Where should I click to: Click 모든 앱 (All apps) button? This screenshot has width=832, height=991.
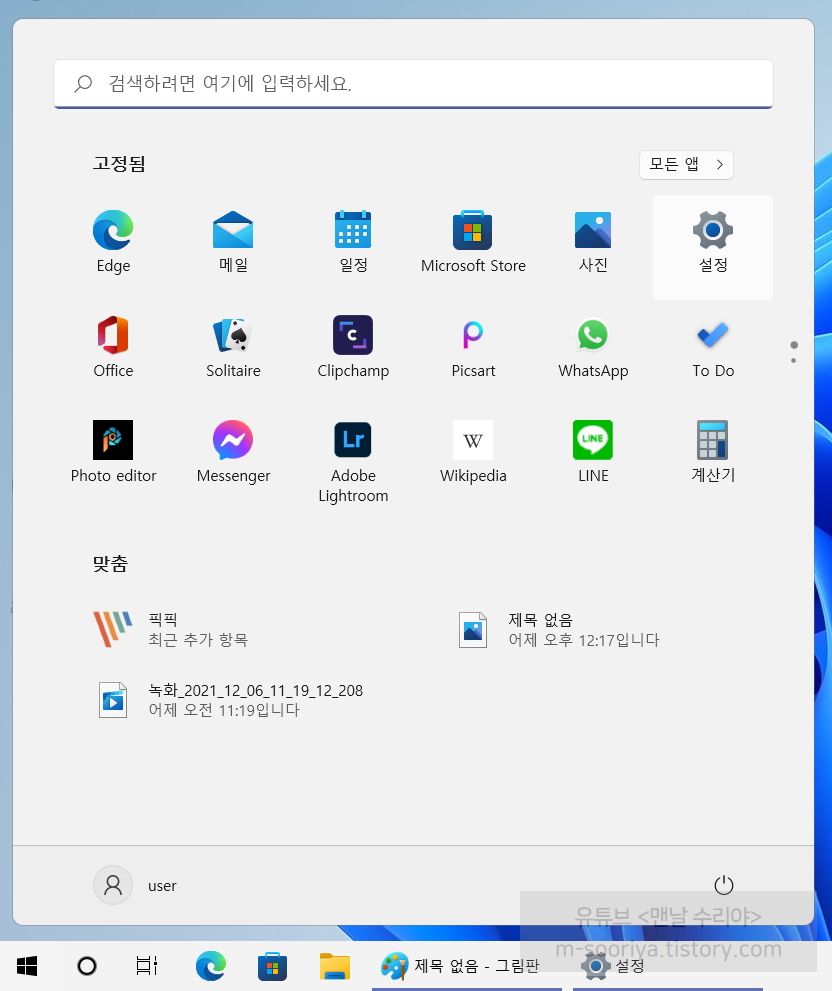tap(686, 164)
